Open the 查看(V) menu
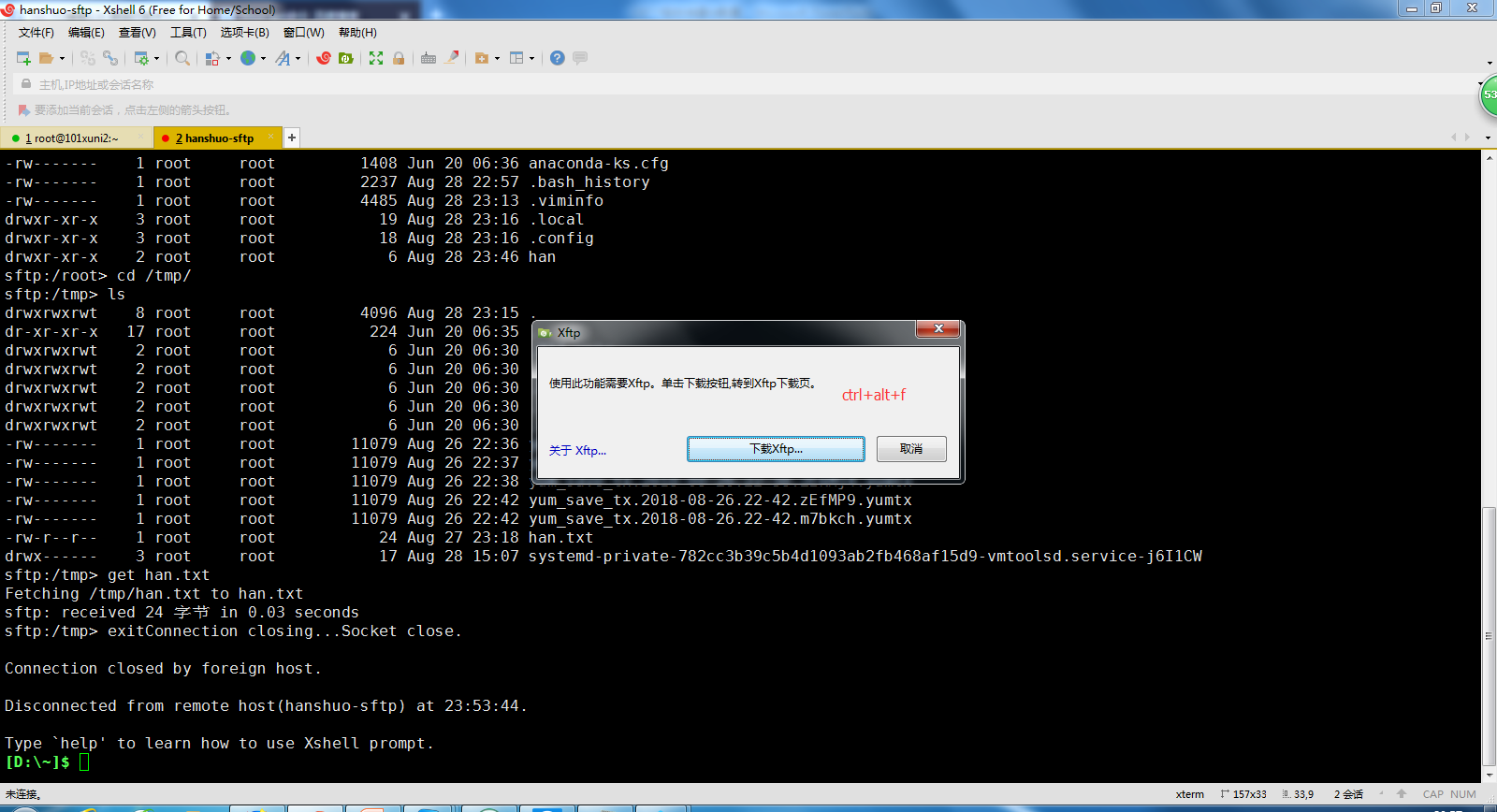Image resolution: width=1497 pixels, height=812 pixels. pos(138,33)
